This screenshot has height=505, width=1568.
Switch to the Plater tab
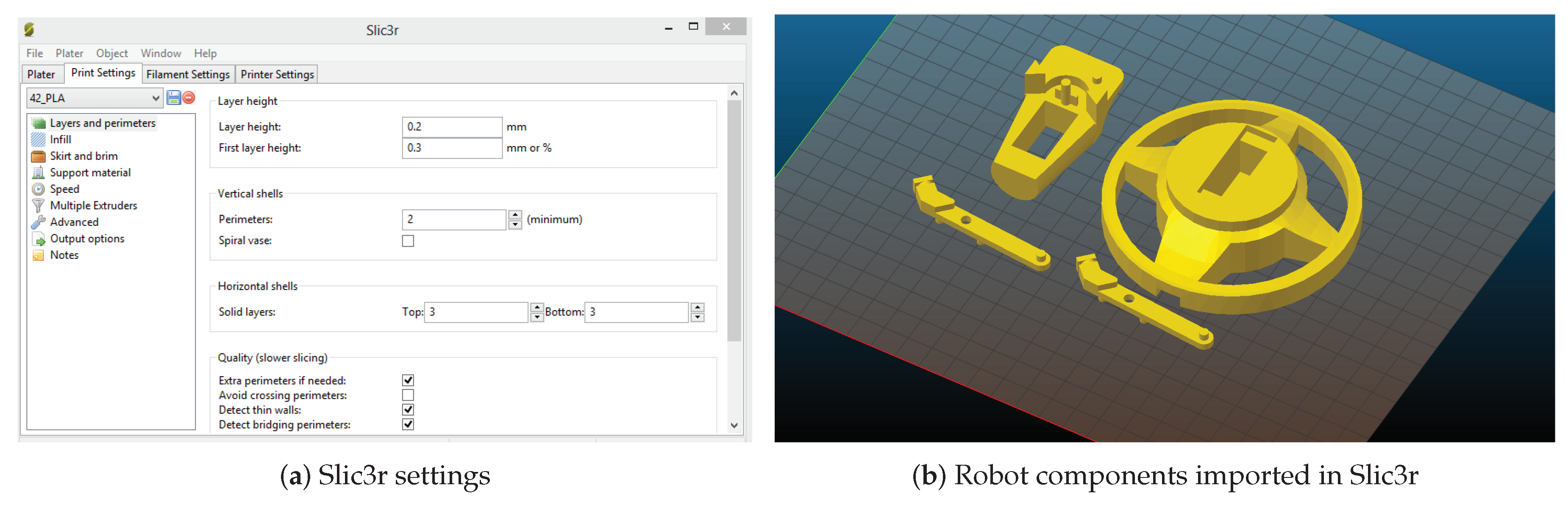(42, 74)
